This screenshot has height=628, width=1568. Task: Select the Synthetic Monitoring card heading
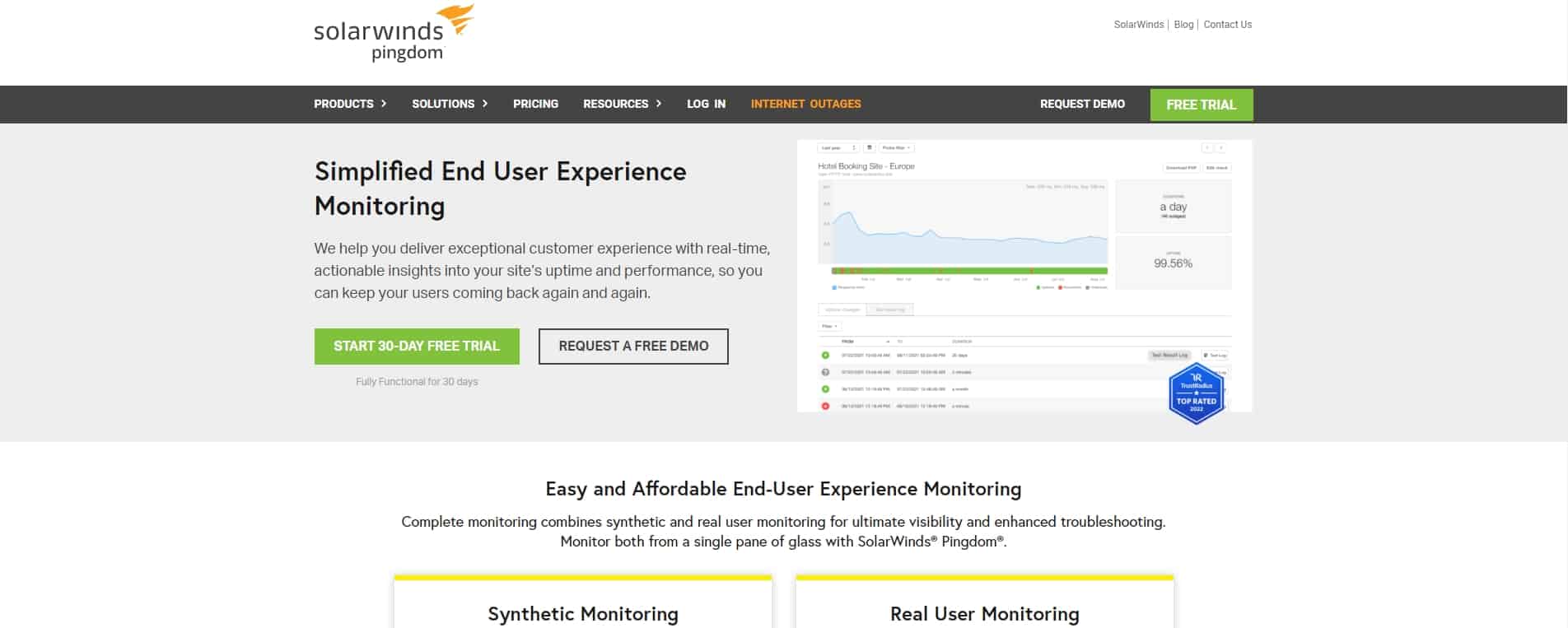583,614
